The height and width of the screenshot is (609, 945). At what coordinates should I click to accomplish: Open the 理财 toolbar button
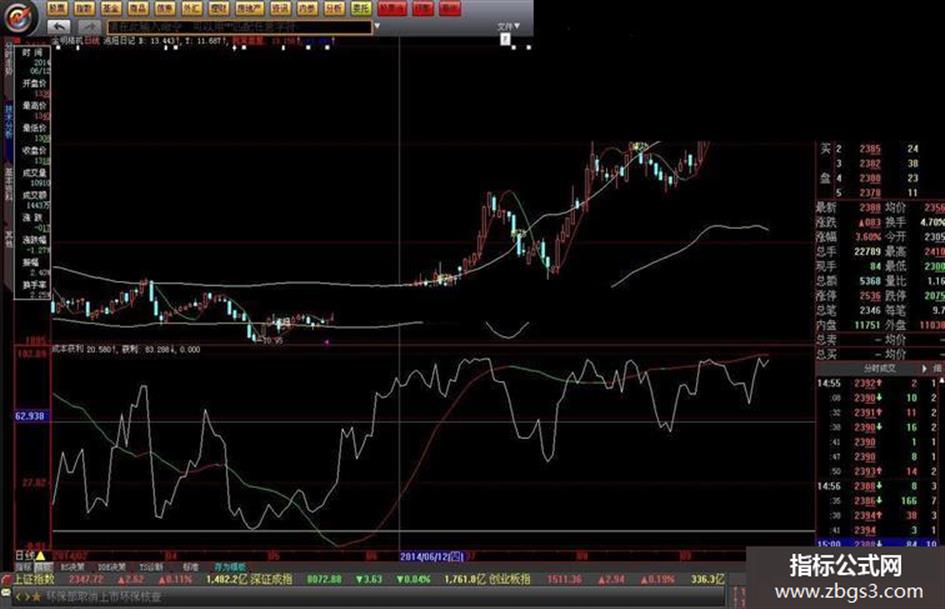click(218, 8)
